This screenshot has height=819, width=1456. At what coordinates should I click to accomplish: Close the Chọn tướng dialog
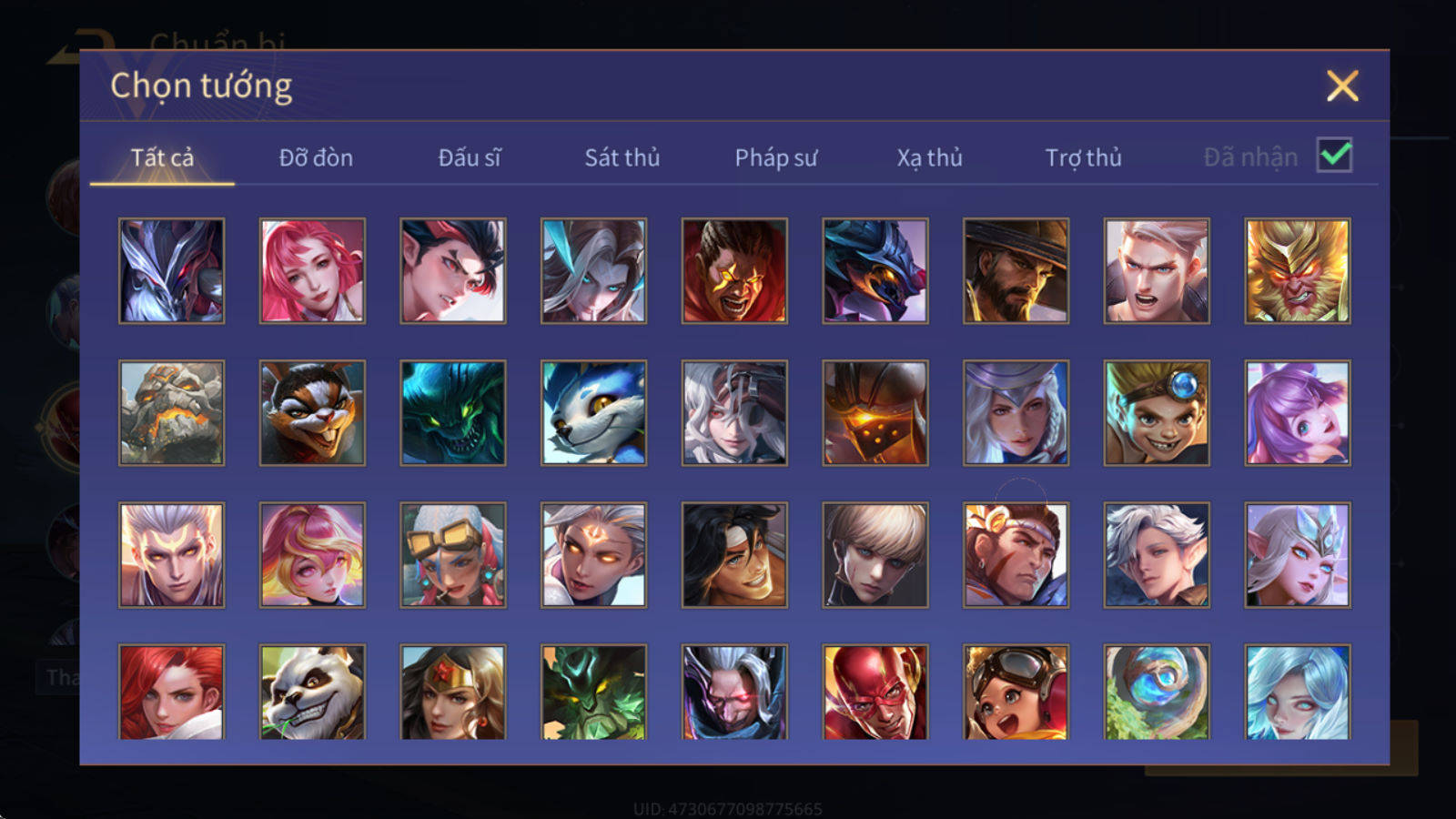click(x=1342, y=86)
